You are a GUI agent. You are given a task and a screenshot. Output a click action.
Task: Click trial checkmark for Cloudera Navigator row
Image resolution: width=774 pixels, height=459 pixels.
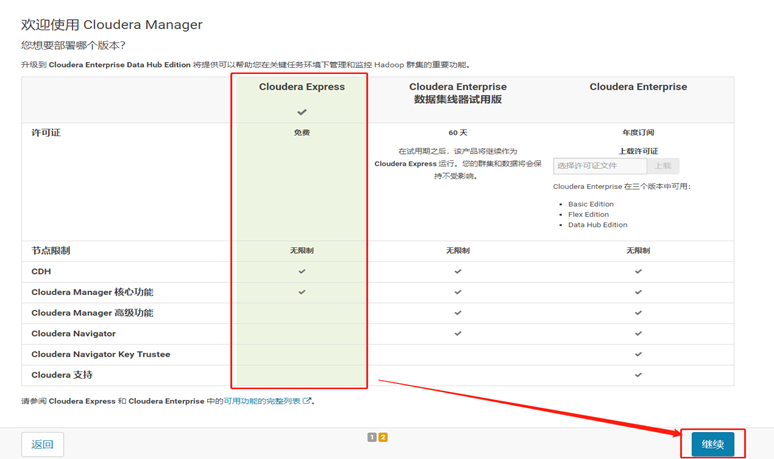[x=458, y=334]
